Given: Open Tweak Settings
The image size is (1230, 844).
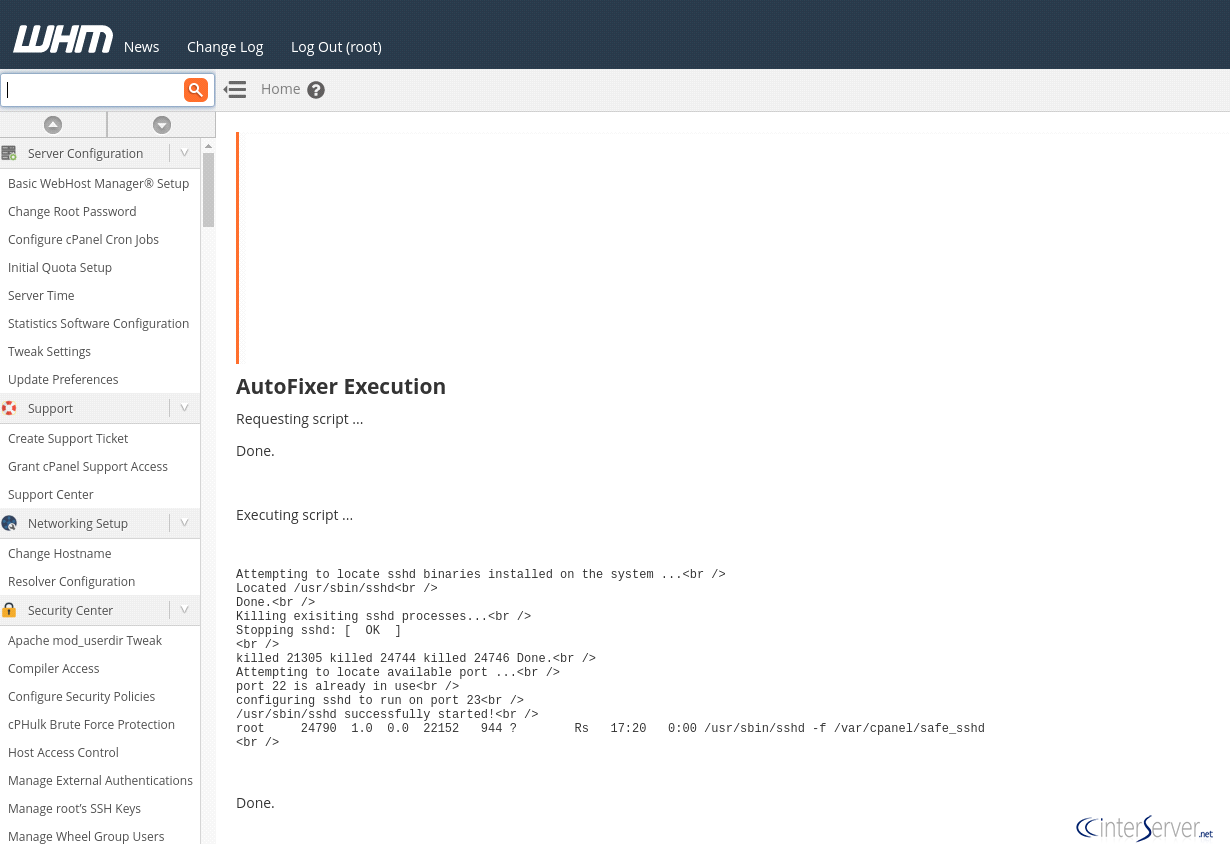Looking at the screenshot, I should coord(49,351).
